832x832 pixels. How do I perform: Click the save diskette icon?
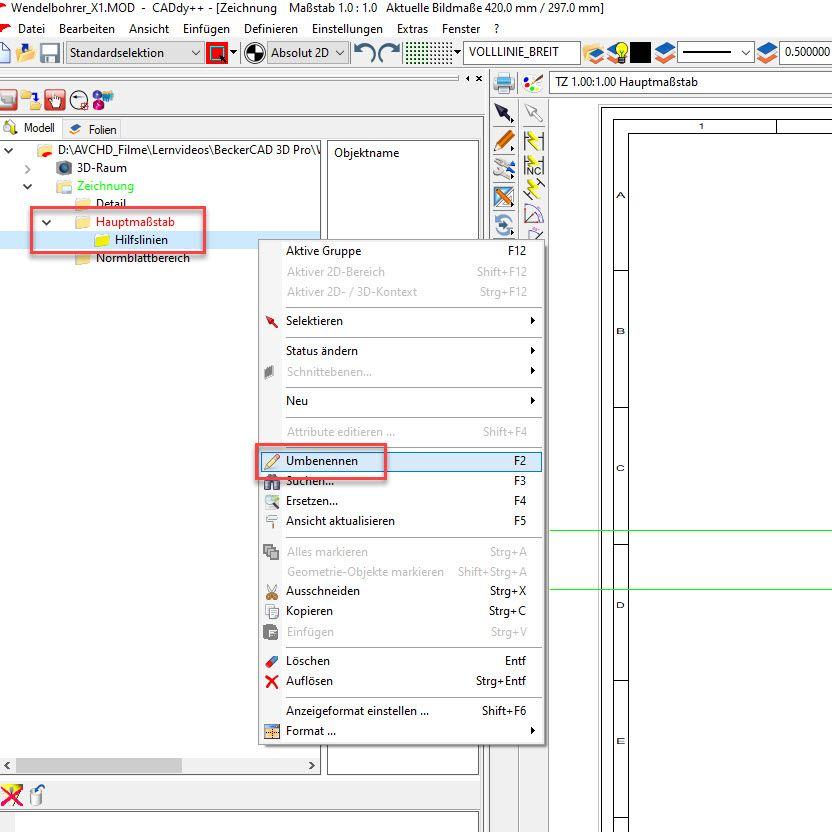[x=50, y=53]
